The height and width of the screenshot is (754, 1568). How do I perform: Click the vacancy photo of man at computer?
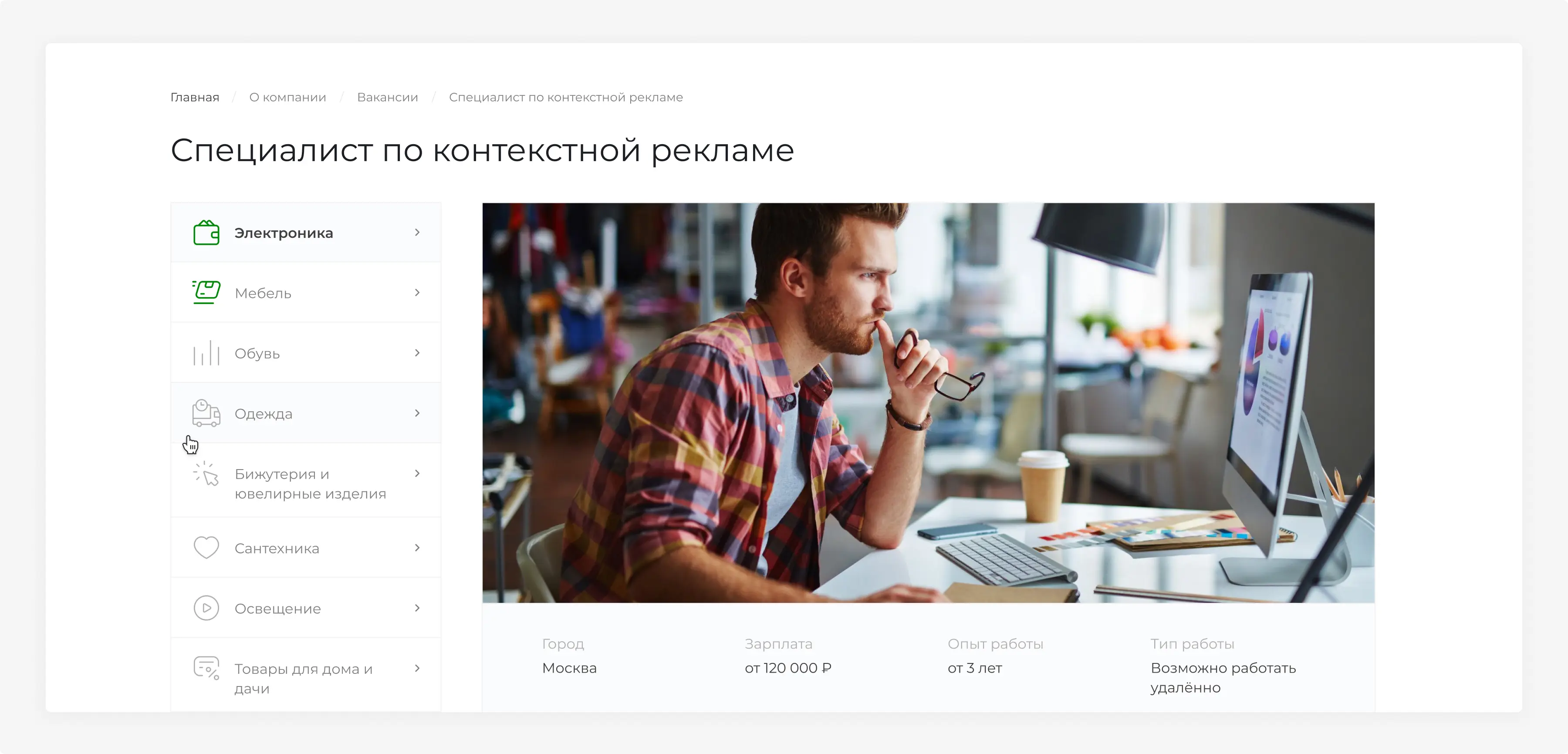(928, 403)
